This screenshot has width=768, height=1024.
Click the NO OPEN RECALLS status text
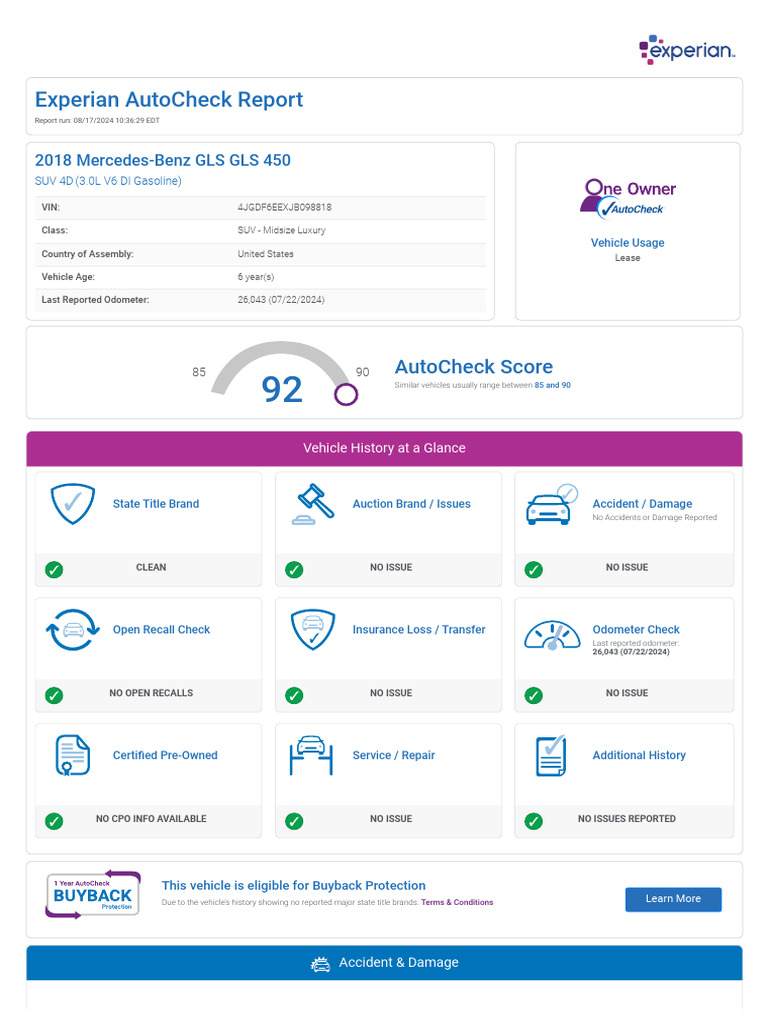151,693
